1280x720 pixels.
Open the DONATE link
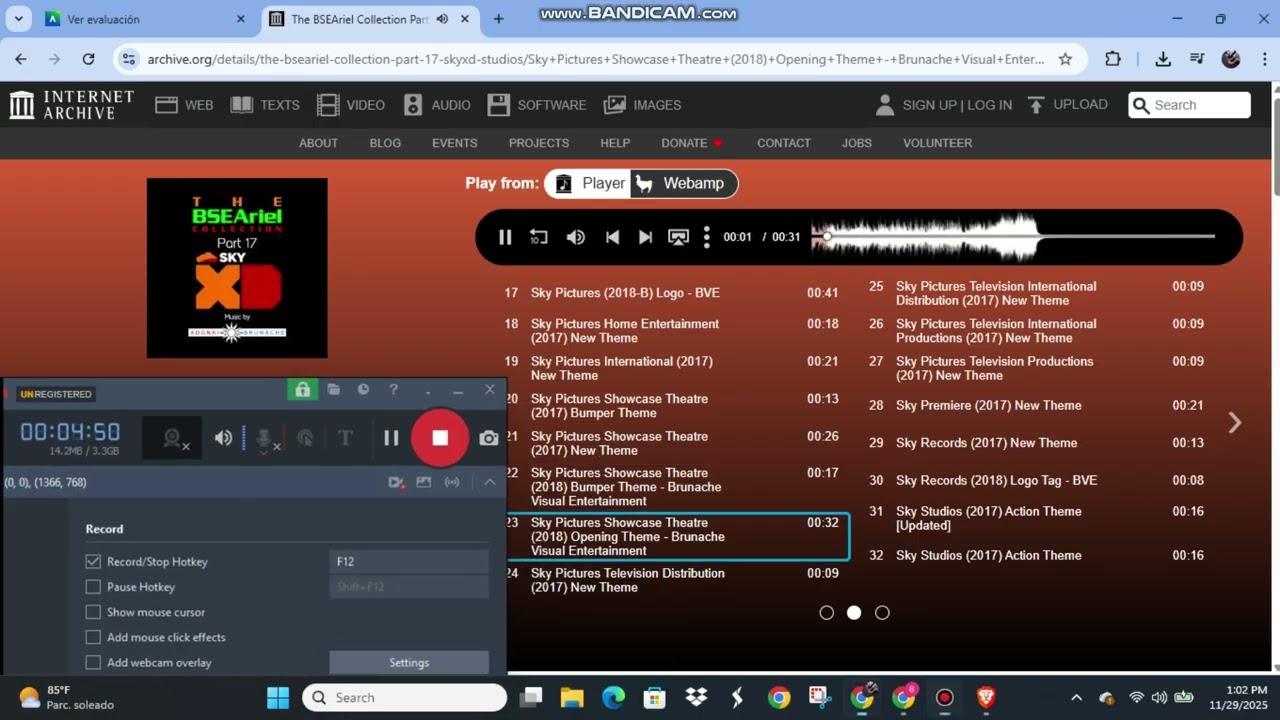692,143
